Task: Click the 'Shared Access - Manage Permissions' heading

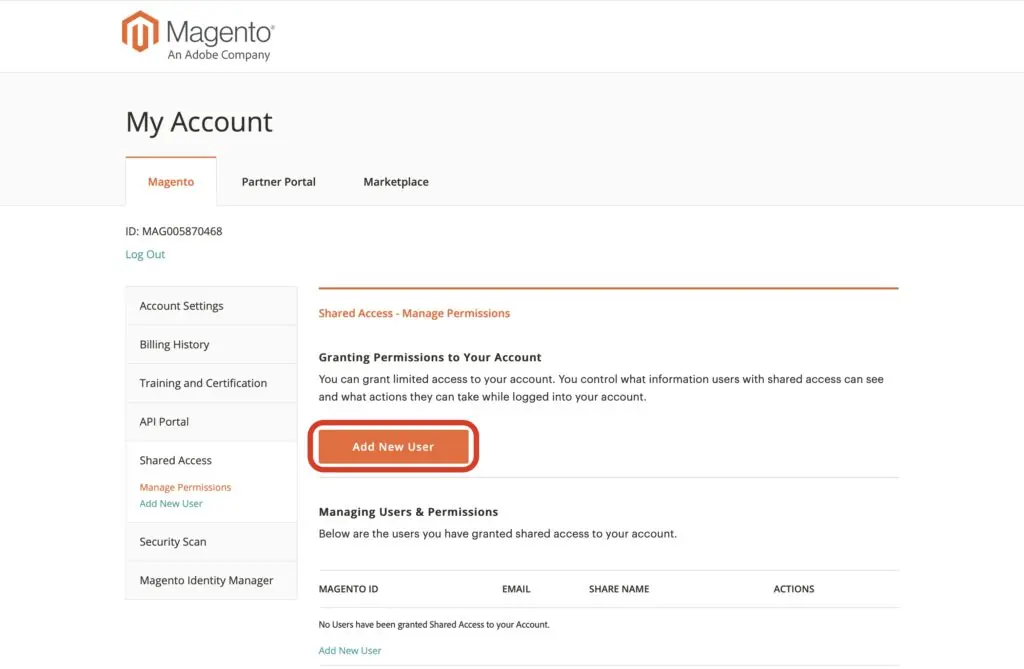Action: coord(414,313)
